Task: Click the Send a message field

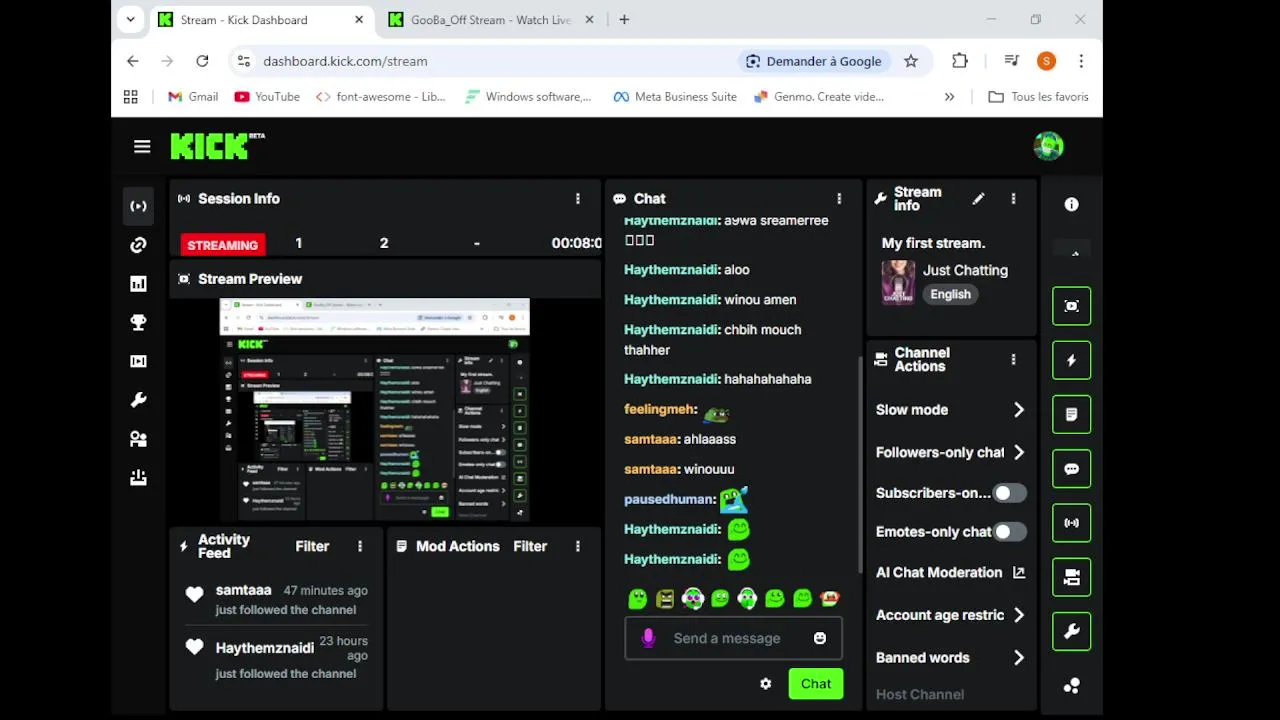Action: click(733, 638)
